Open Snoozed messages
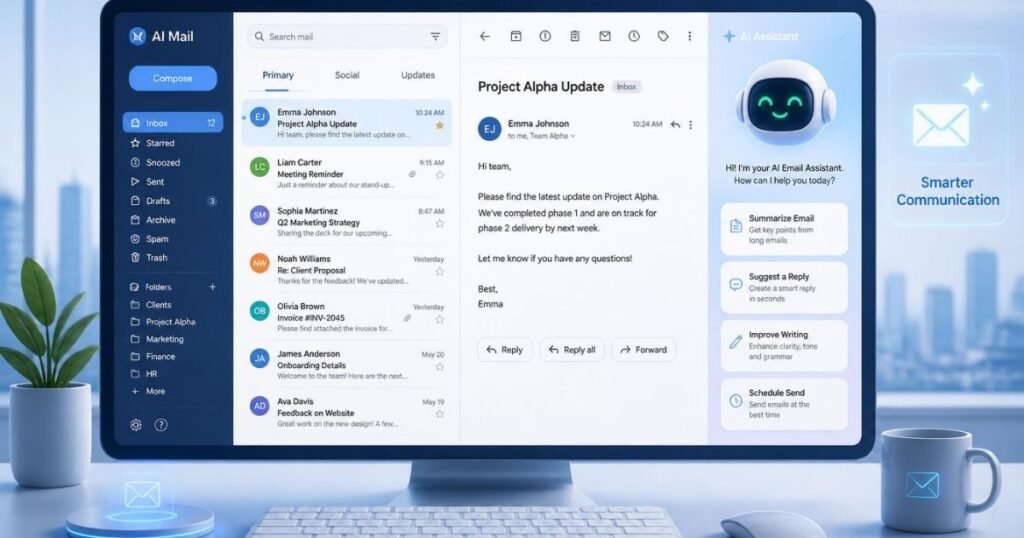 [x=155, y=163]
